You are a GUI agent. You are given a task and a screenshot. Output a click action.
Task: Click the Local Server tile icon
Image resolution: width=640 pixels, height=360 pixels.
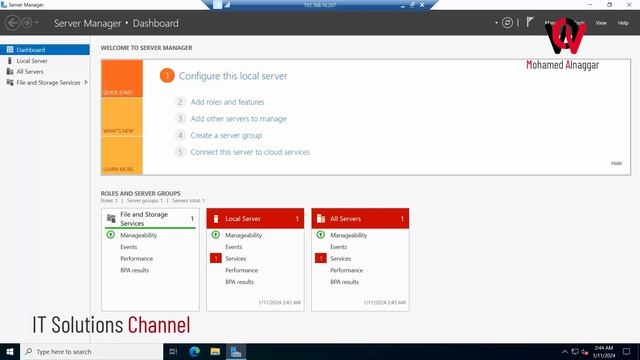click(x=216, y=219)
